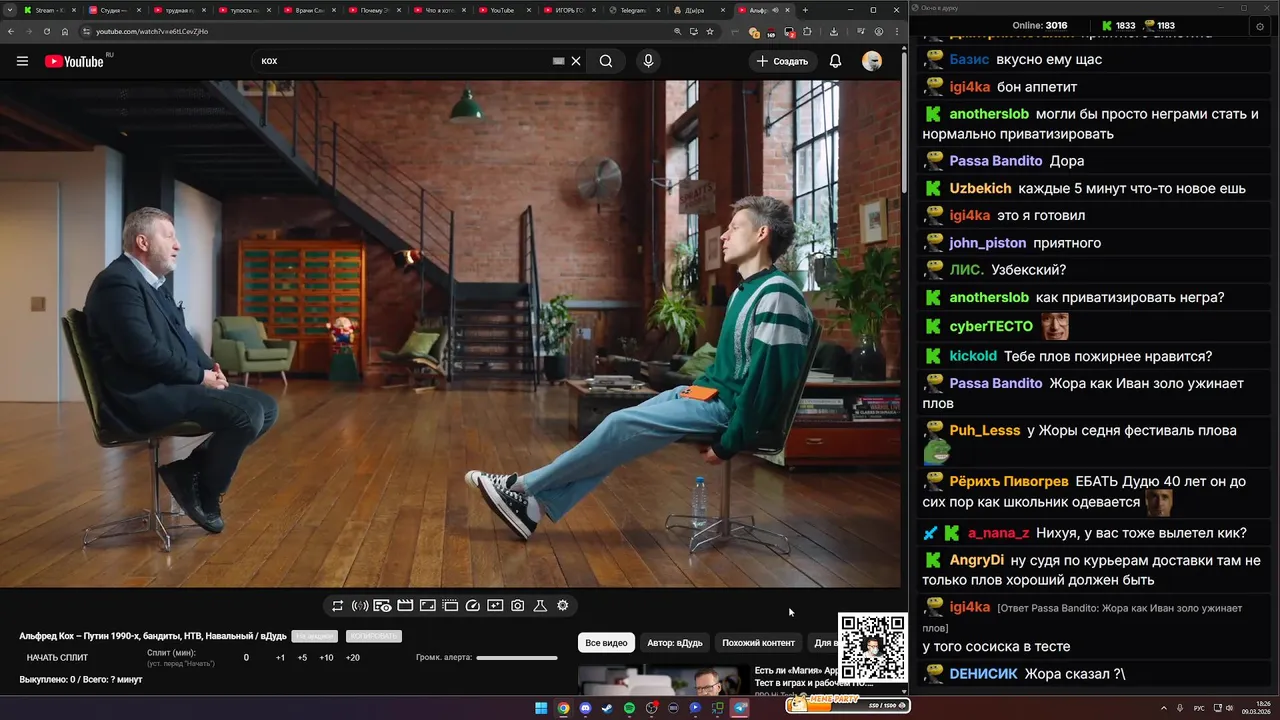
Task: Click НАЧАТЬ СПЛИТ button
Action: coord(57,658)
